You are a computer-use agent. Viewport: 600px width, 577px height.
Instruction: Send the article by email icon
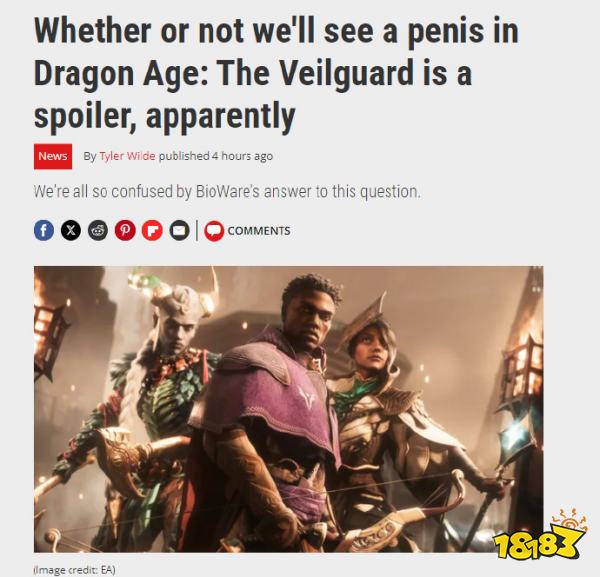[x=179, y=230]
